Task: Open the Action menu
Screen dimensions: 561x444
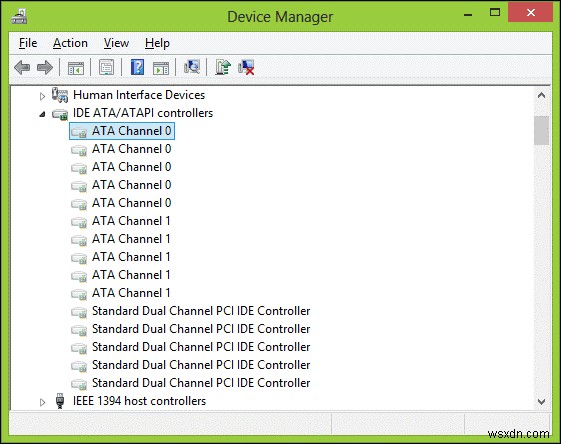Action: 70,43
